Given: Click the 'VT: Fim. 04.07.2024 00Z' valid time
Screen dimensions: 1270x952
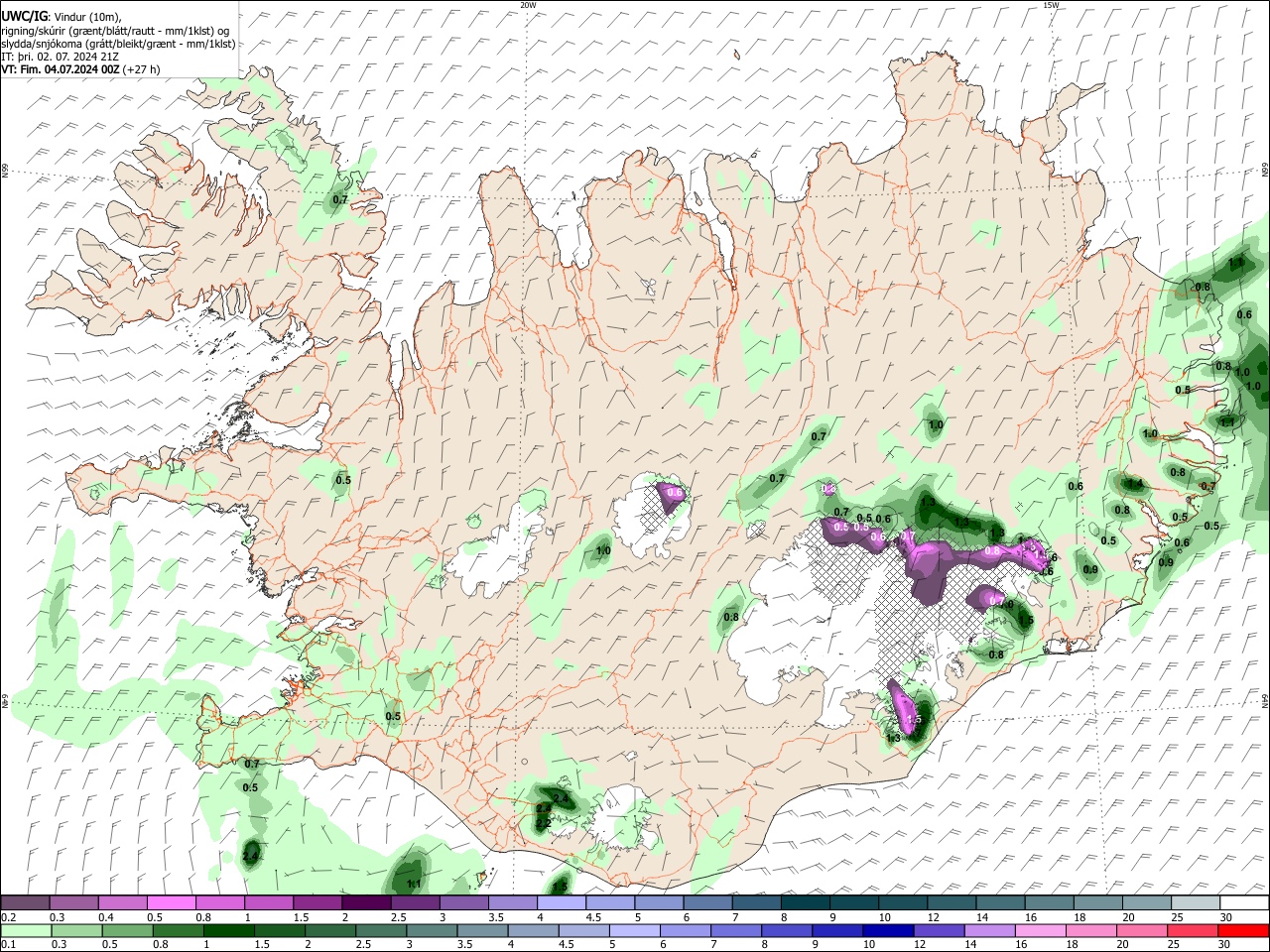Looking at the screenshot, I should click(61, 70).
